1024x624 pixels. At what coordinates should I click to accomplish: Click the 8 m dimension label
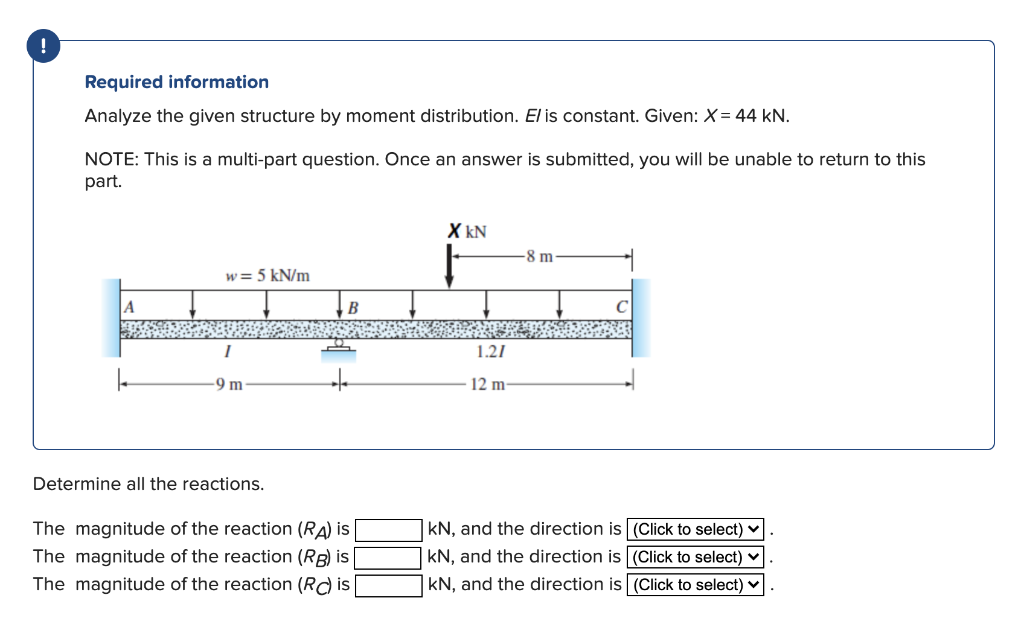540,253
